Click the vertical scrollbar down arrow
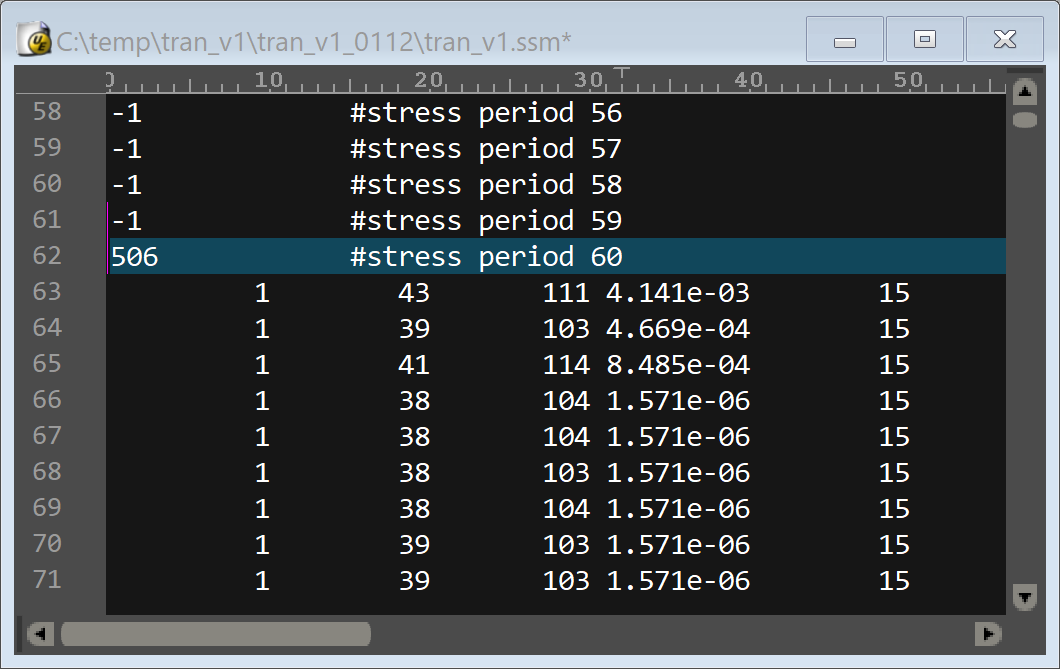Screen dimensions: 1060x669 click(1025, 597)
